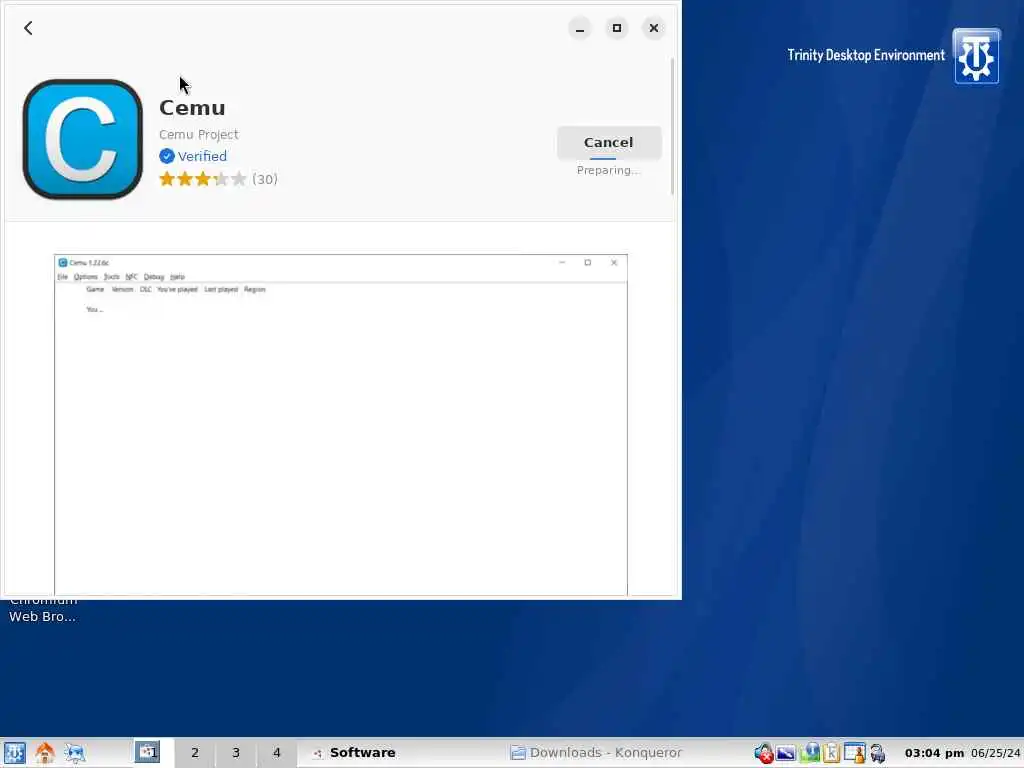Click the Verified badge link
This screenshot has height=768, width=1024.
(193, 156)
